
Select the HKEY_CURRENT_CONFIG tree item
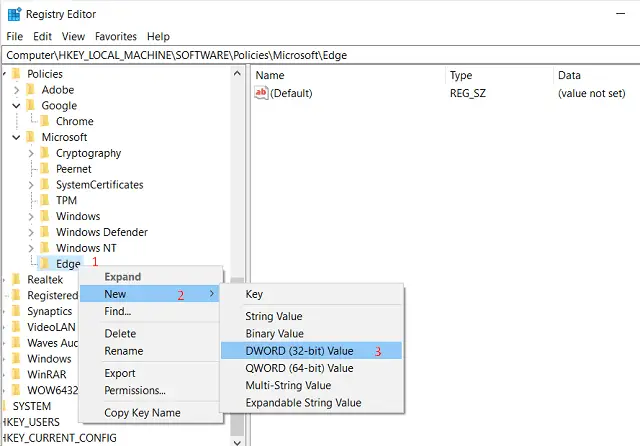60,438
